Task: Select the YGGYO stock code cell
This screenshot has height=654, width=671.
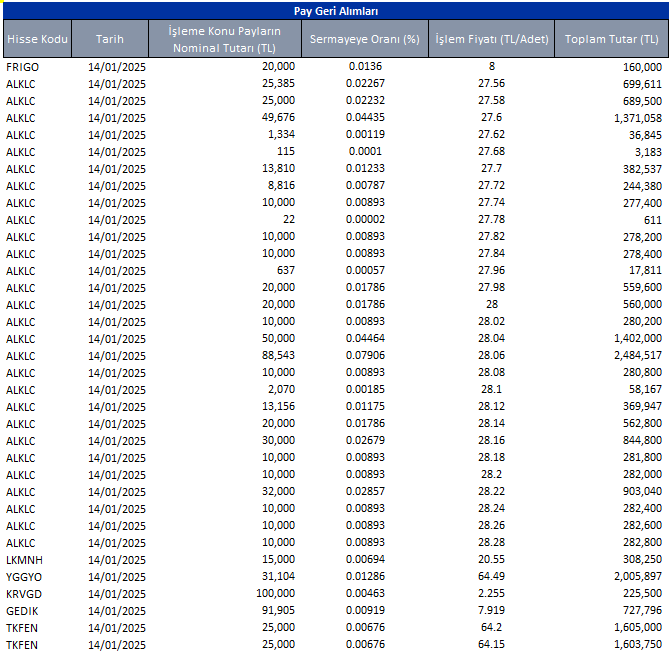Action: tap(23, 577)
